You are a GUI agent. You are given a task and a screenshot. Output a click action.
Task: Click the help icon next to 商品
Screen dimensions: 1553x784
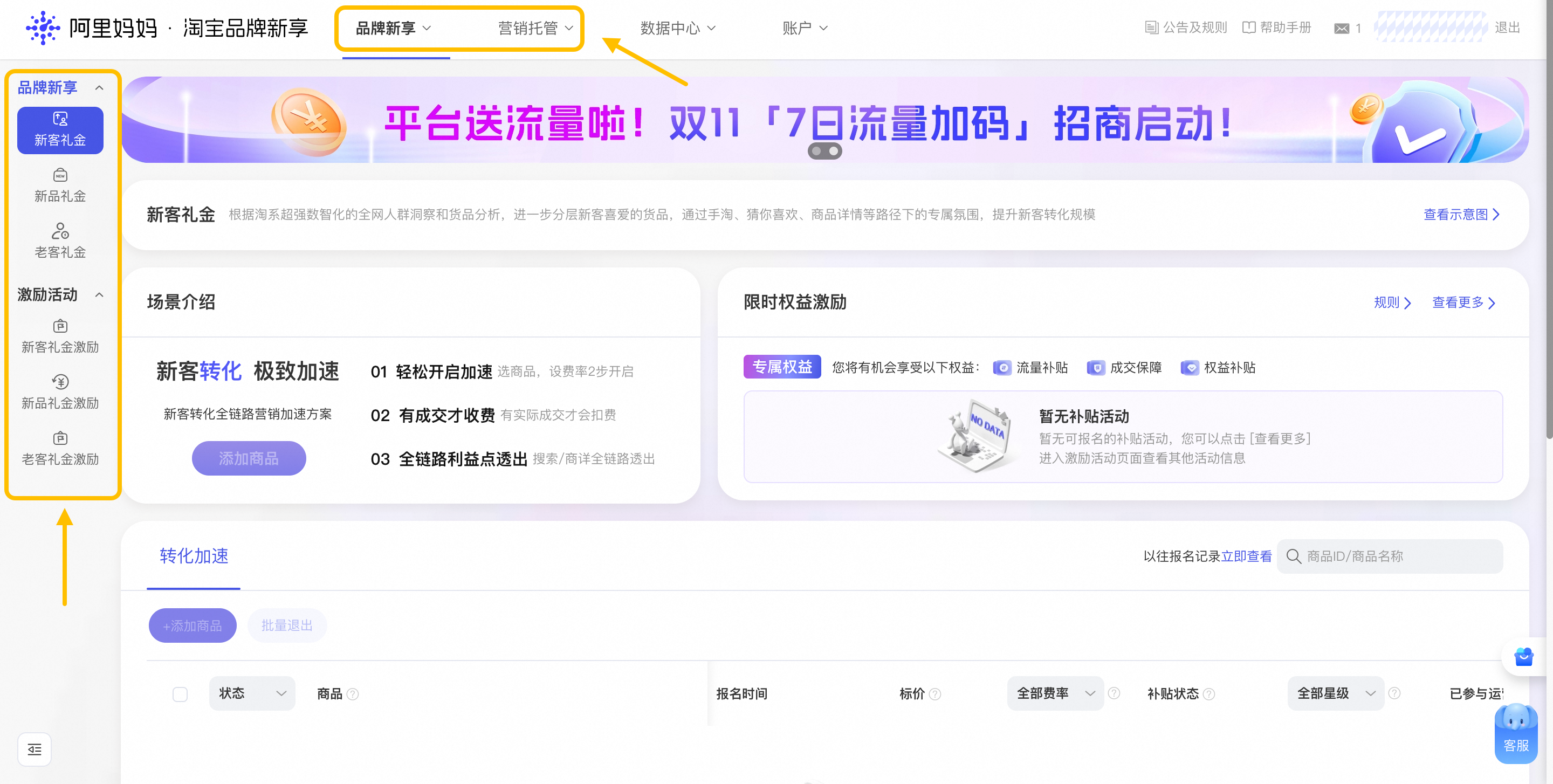[353, 694]
